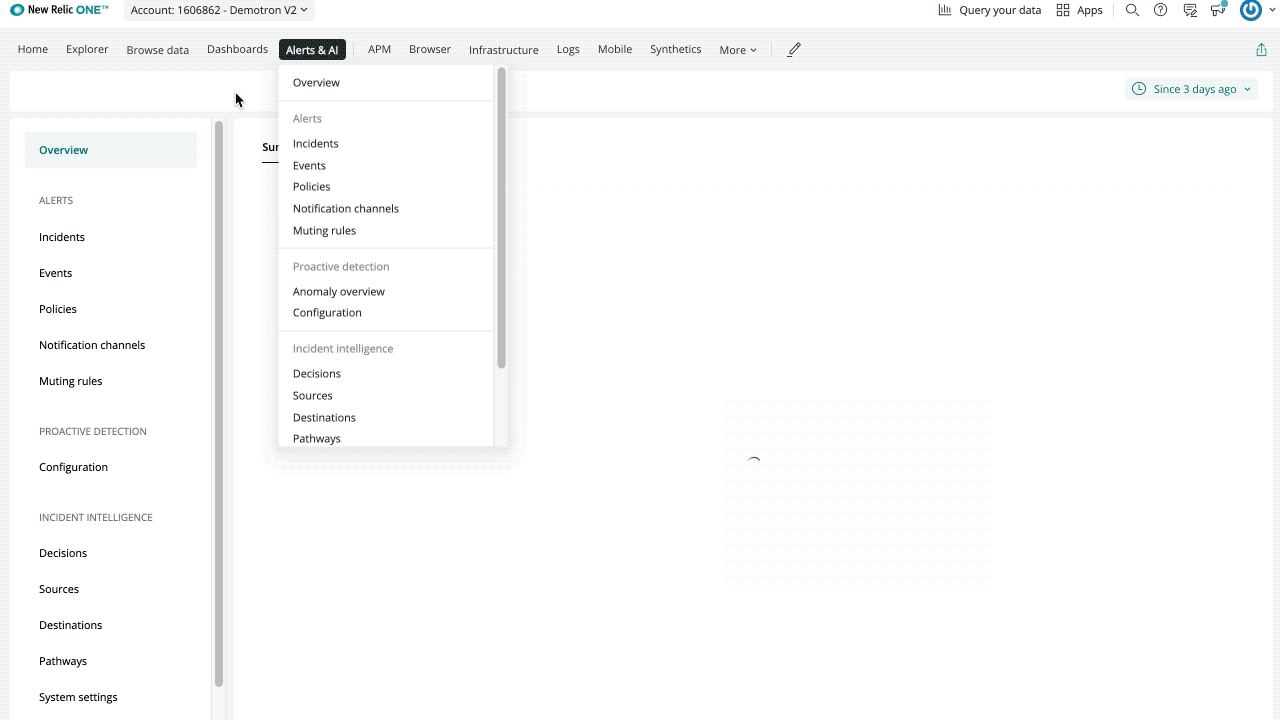Click the share export icon
The width and height of the screenshot is (1280, 720).
[1262, 48]
